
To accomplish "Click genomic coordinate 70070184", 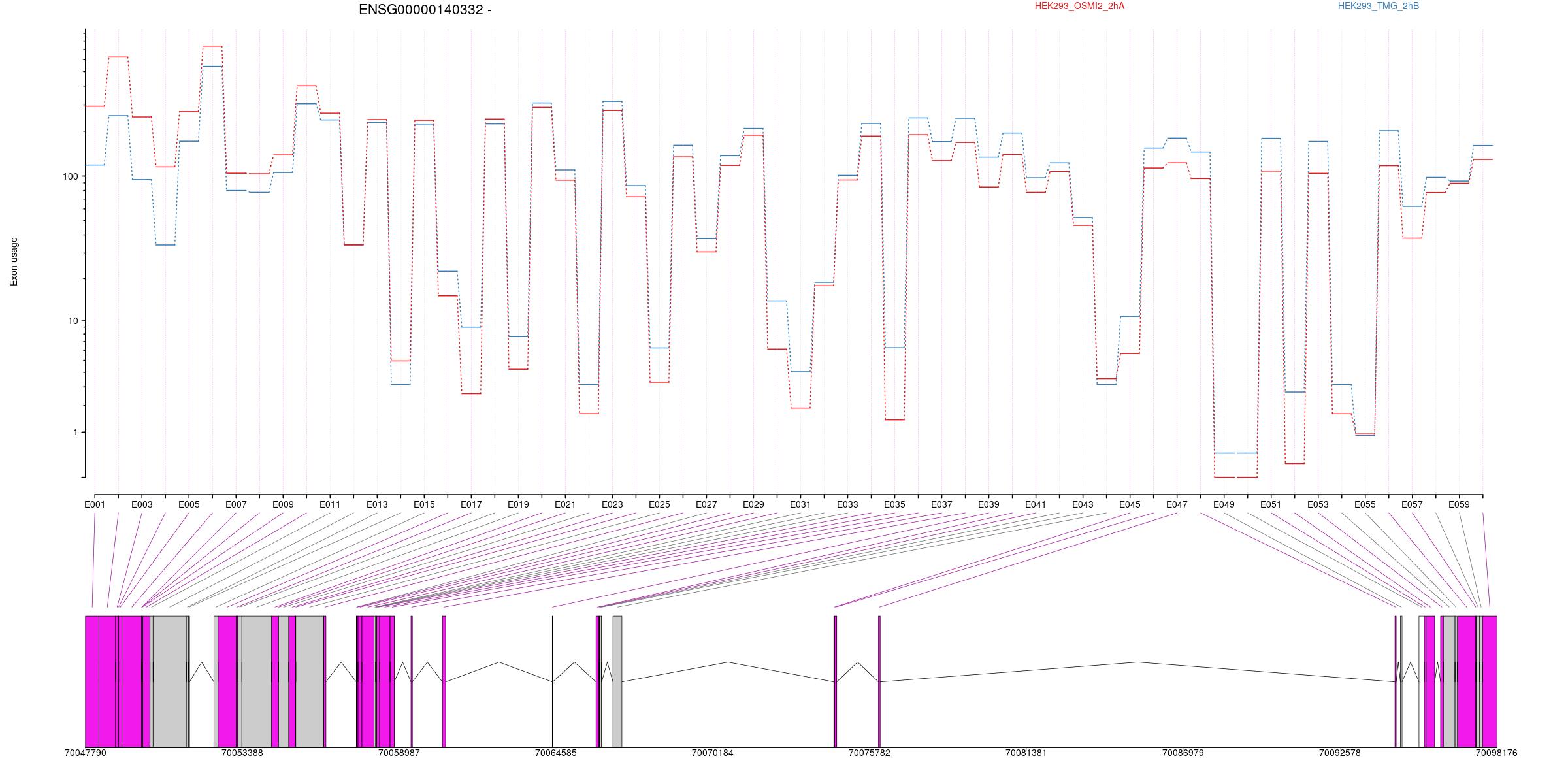I will [713, 753].
